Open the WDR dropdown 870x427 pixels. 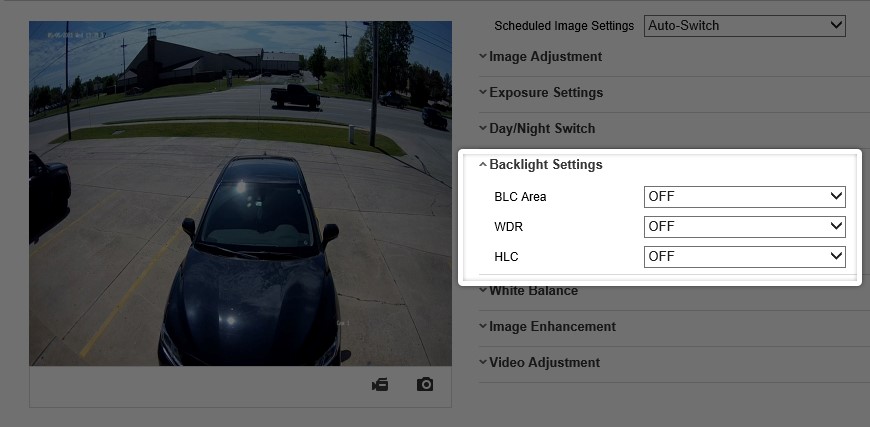pos(745,227)
